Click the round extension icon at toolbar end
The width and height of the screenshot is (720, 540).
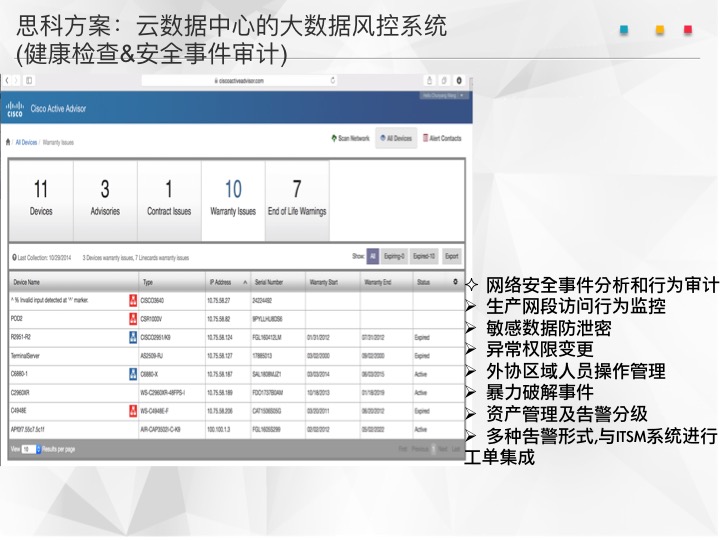coord(459,80)
